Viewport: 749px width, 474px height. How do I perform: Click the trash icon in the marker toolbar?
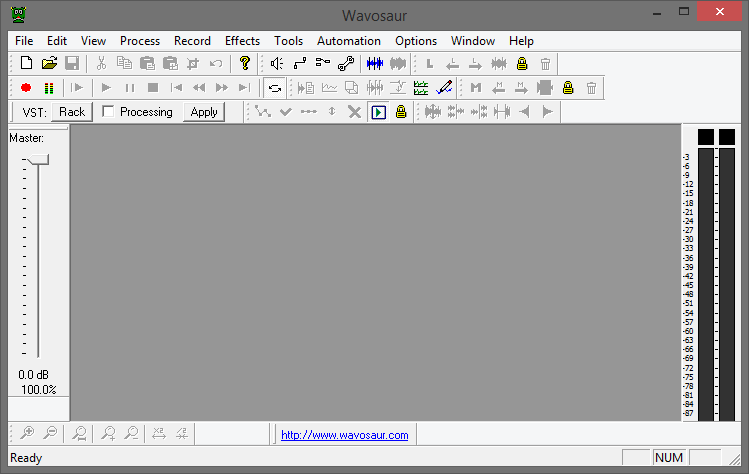(591, 88)
